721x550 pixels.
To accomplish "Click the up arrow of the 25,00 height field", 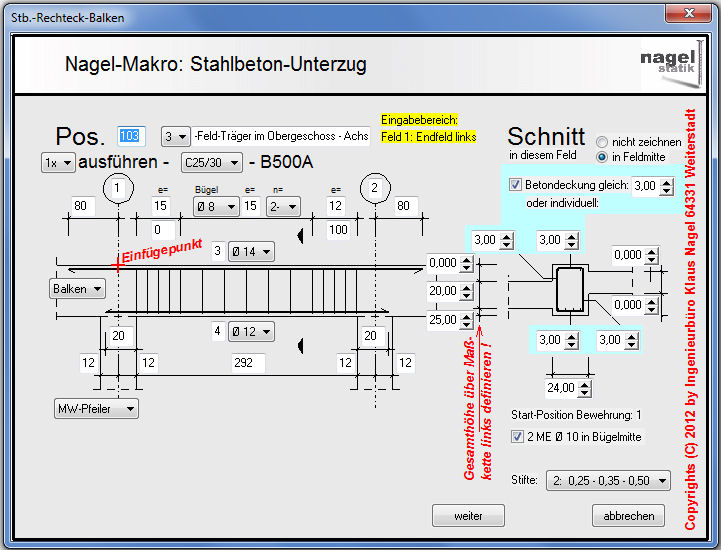I will 467,316.
